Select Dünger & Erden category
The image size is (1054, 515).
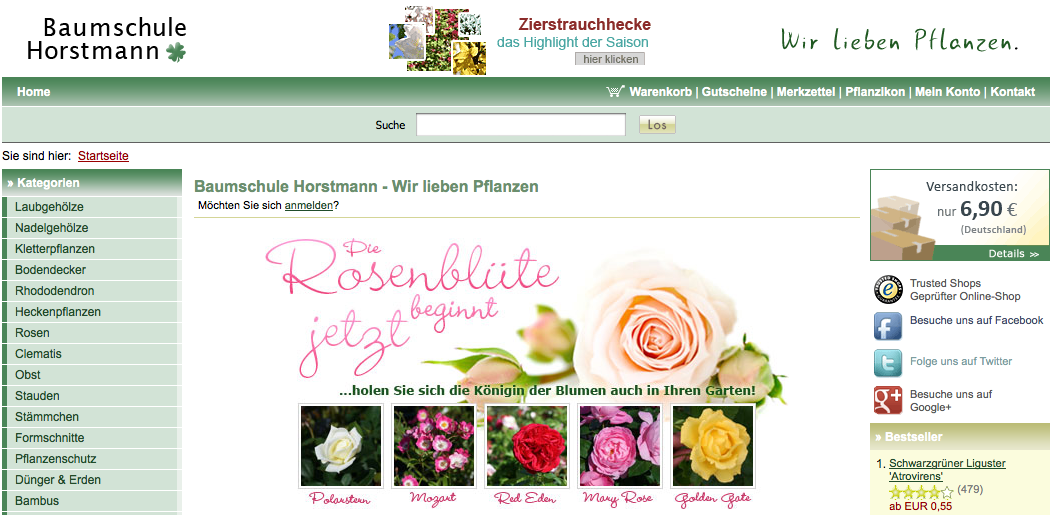click(x=91, y=480)
